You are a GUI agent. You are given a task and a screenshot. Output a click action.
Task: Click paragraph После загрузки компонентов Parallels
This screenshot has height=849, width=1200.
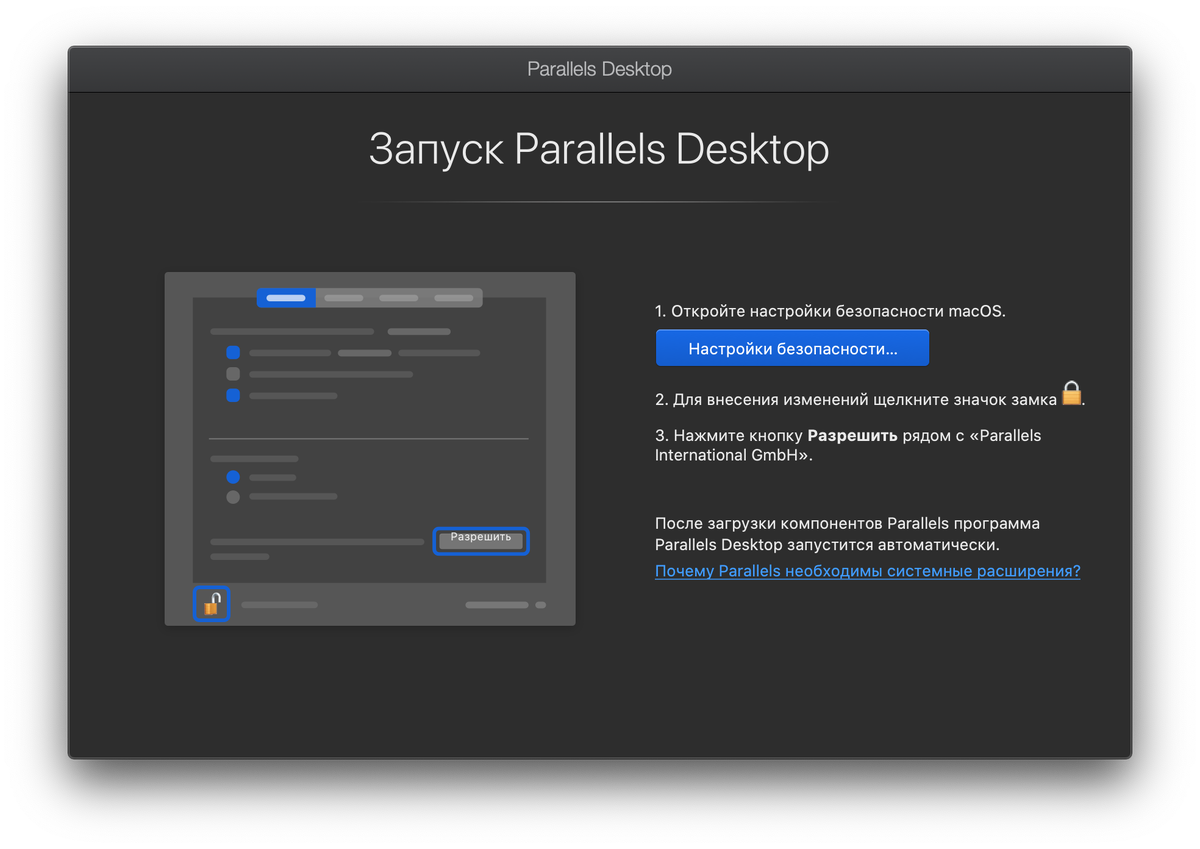click(x=847, y=534)
